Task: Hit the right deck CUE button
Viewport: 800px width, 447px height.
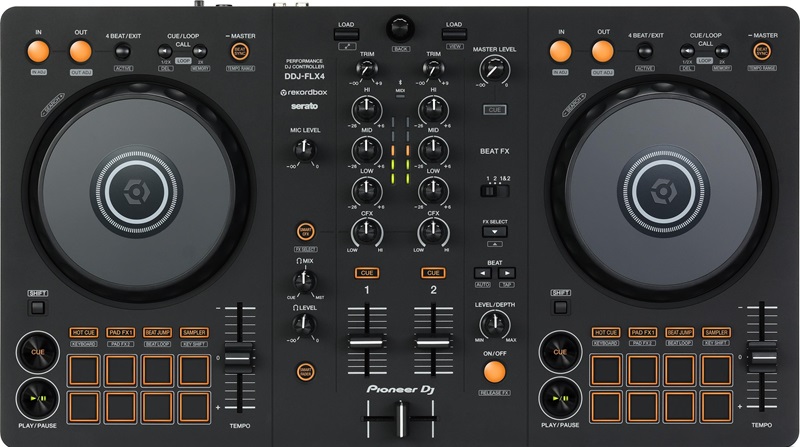Action: coord(560,352)
